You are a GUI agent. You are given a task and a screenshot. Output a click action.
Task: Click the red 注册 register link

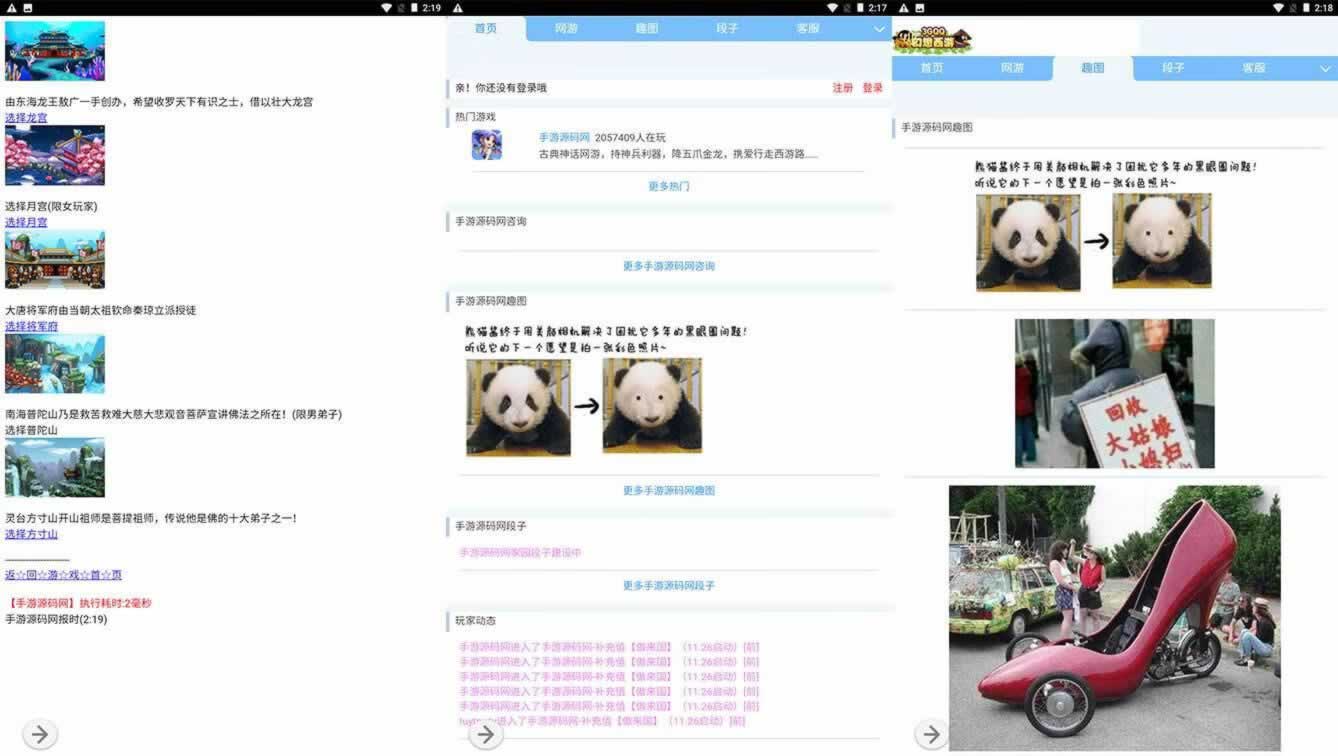coord(843,88)
